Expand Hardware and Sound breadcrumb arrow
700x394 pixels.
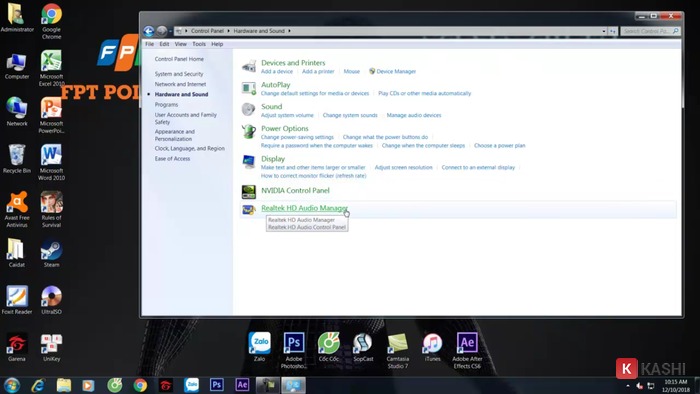[289, 31]
